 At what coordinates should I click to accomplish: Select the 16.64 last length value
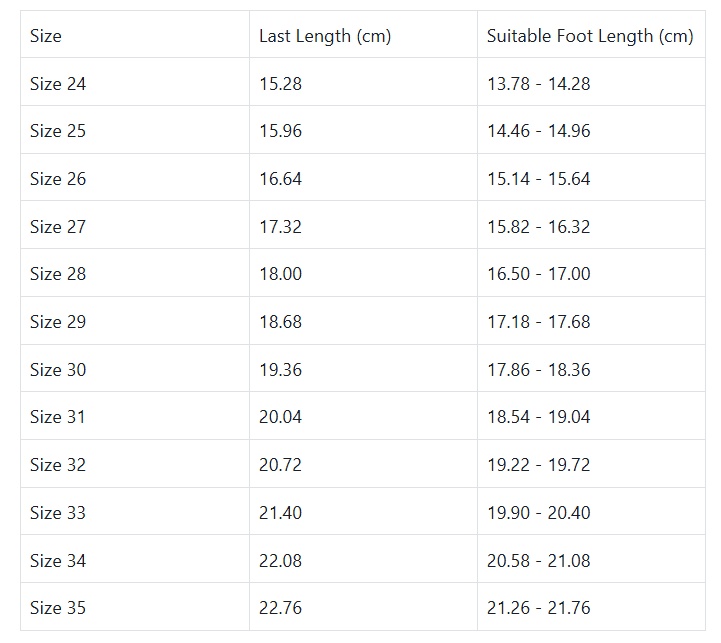pos(280,179)
